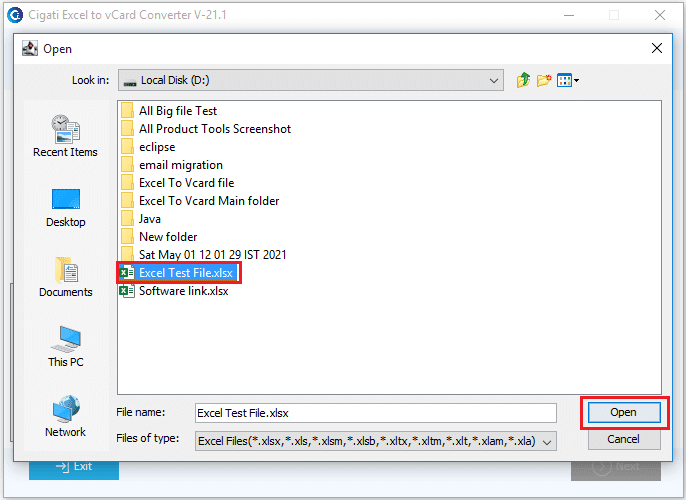Select the eclipse folder name
Viewport: 686px width, 500px height.
point(157,147)
